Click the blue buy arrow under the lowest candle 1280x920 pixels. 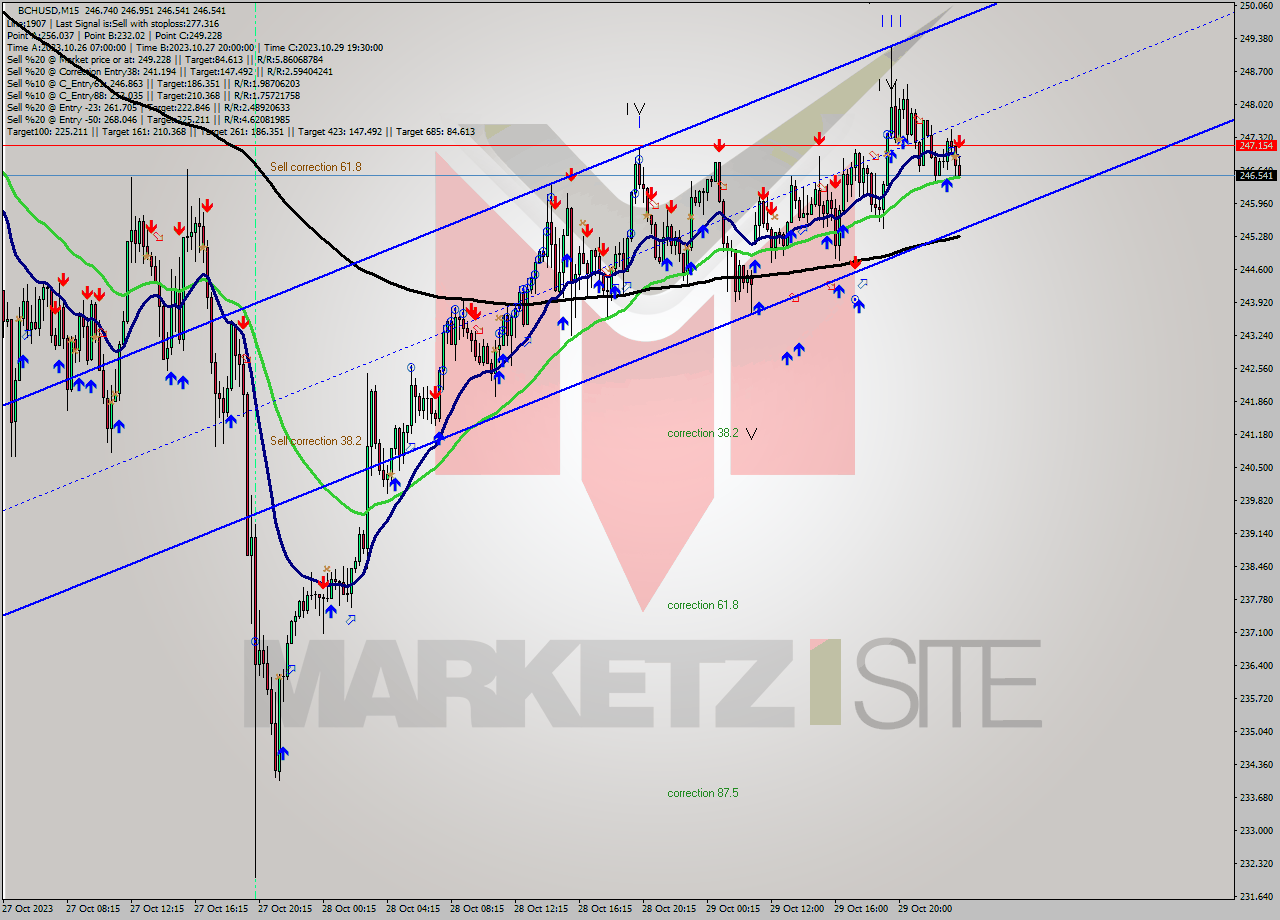pyautogui.click(x=283, y=754)
